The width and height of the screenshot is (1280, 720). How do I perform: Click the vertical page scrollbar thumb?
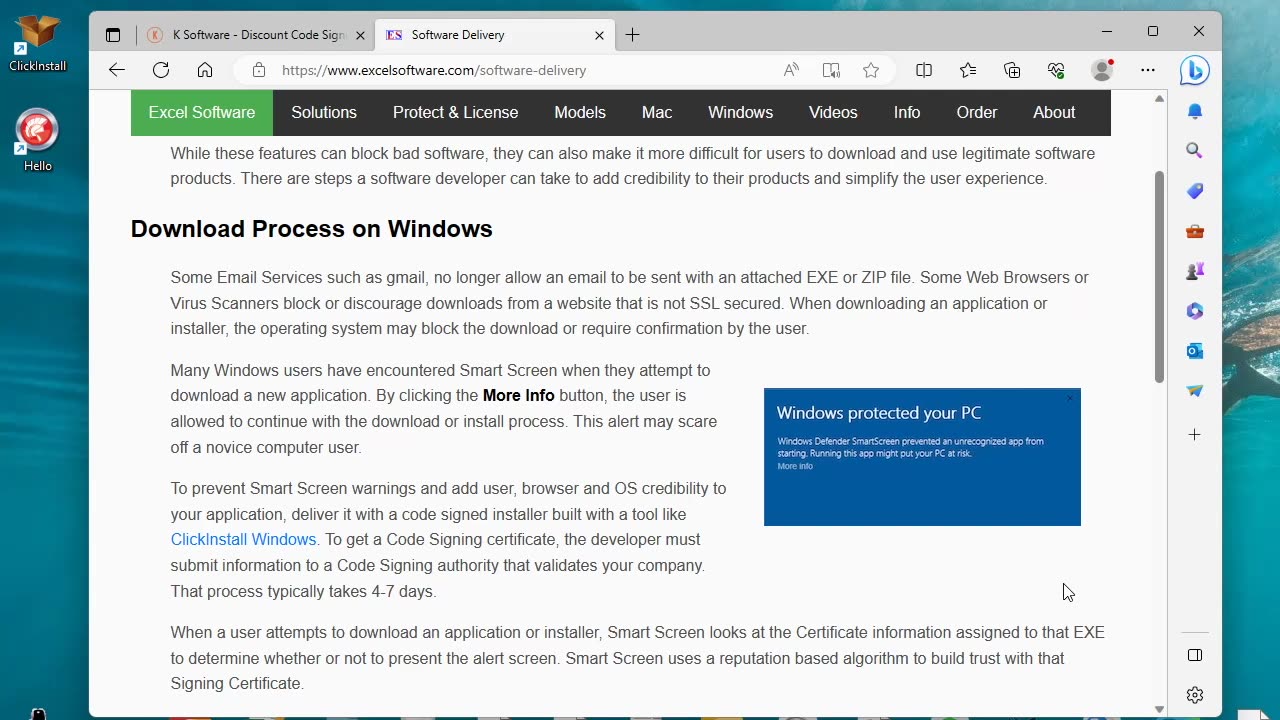(x=1160, y=277)
